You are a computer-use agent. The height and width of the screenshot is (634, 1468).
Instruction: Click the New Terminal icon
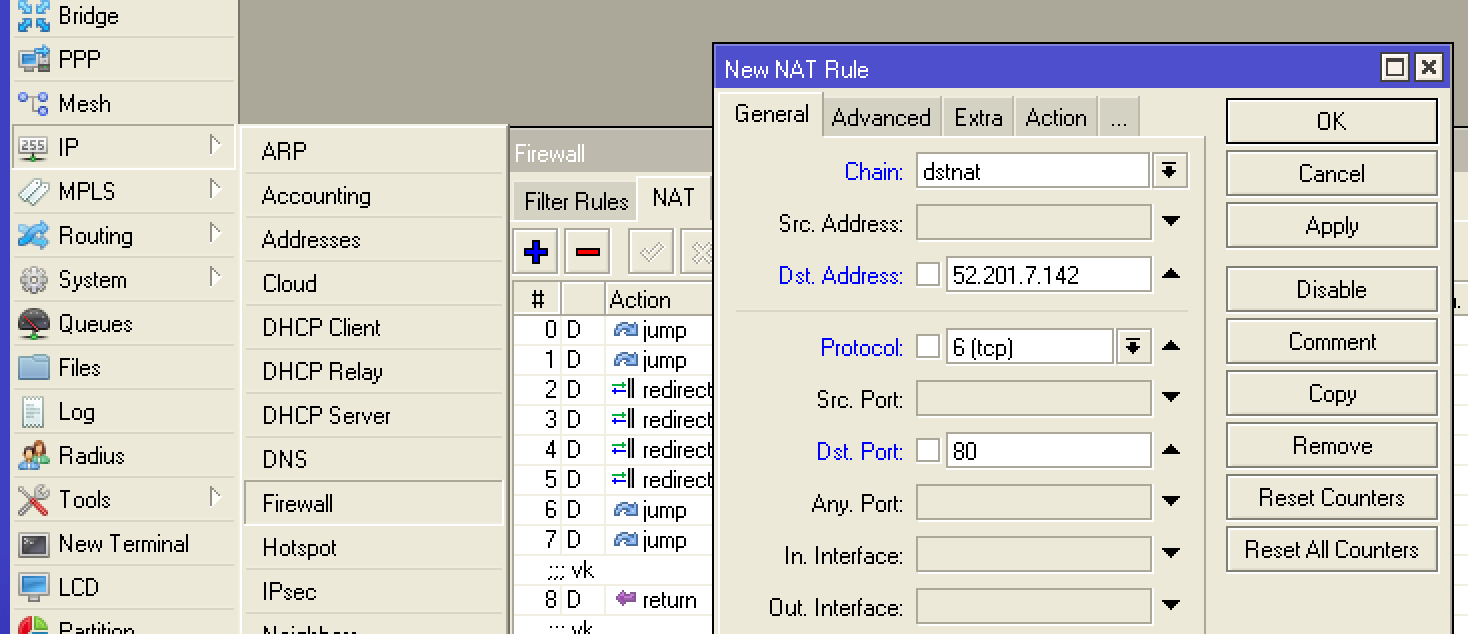click(34, 545)
